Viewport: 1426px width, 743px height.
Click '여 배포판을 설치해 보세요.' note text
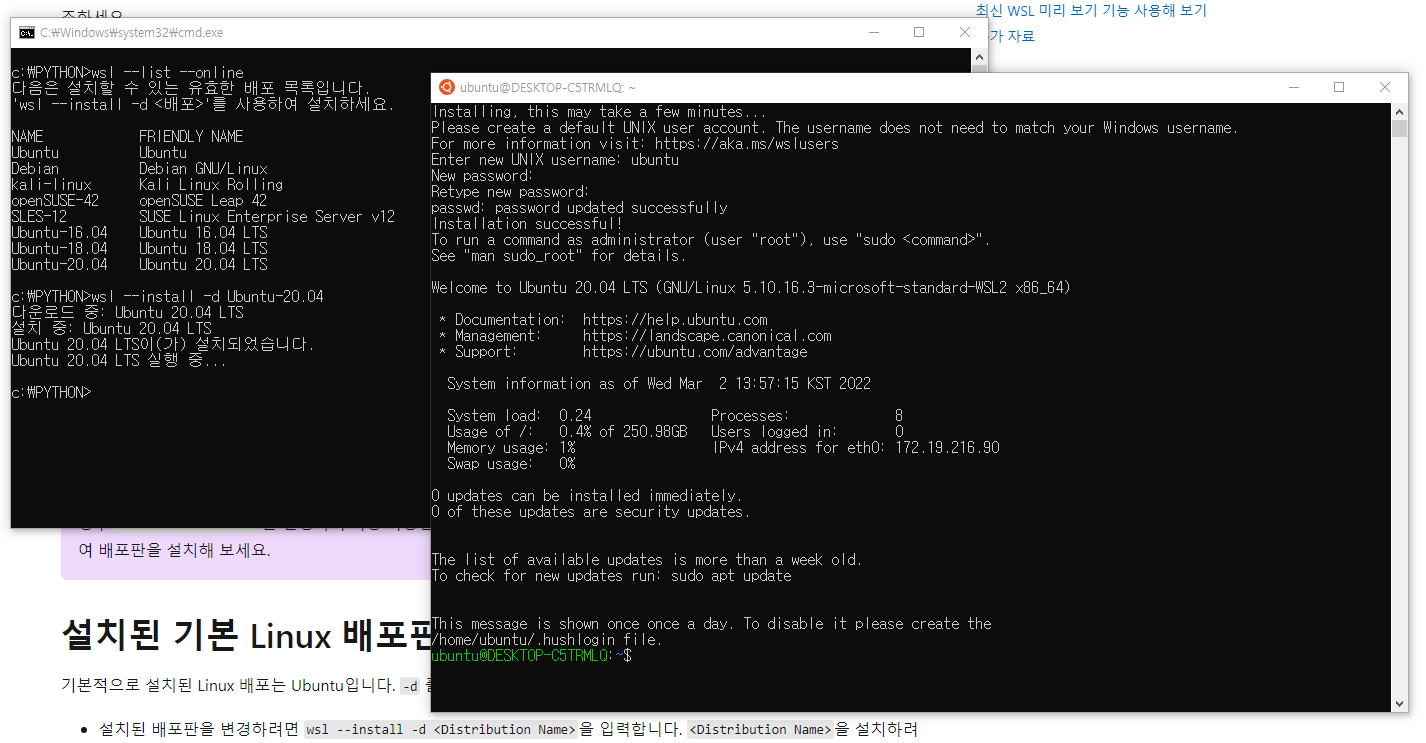174,550
